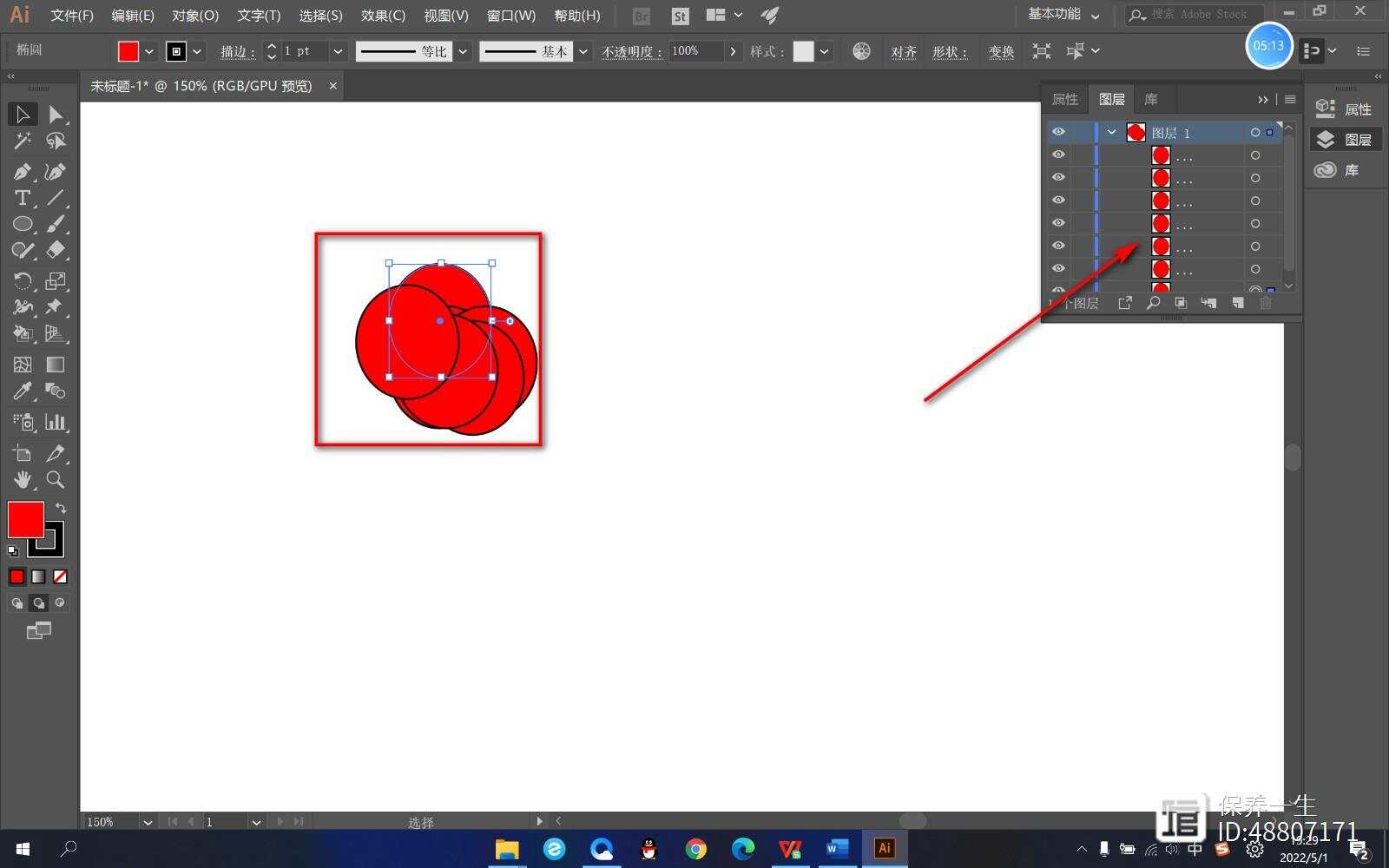Set paint mode to None
Screen dimensions: 1389x868
coord(60,576)
